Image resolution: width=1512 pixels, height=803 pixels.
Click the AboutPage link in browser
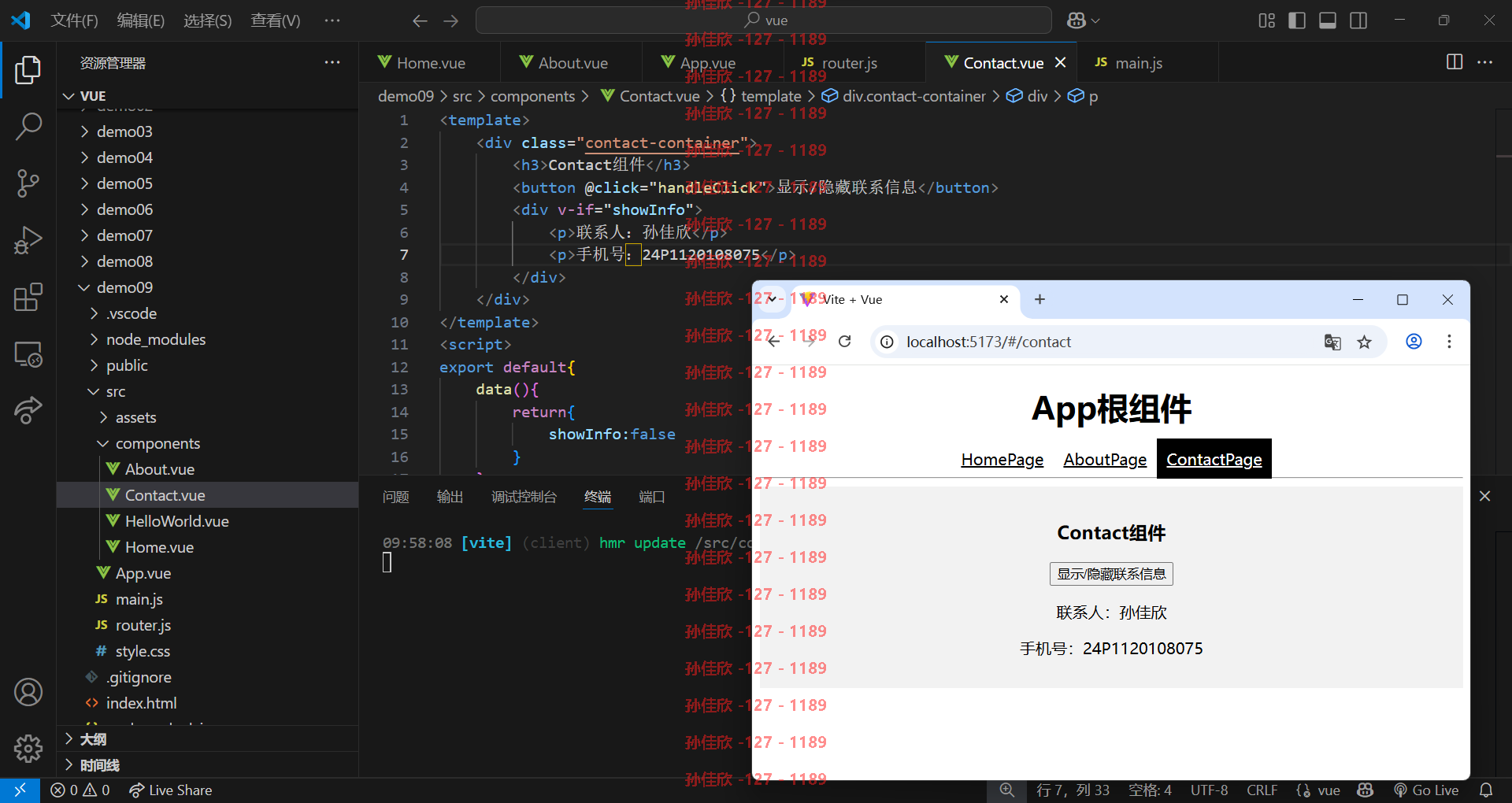point(1105,459)
